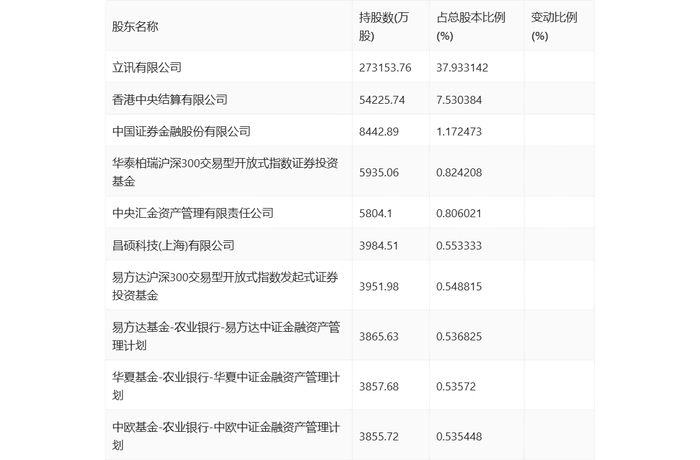This screenshot has width=700, height=460.
Task: Select the 立讯有限公司 shareholder row
Action: [350, 67]
